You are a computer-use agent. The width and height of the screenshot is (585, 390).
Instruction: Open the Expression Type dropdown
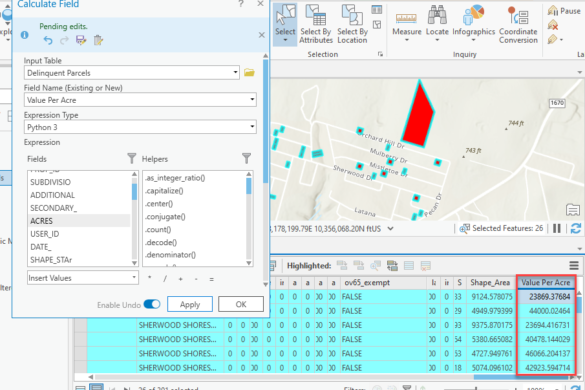(252, 127)
